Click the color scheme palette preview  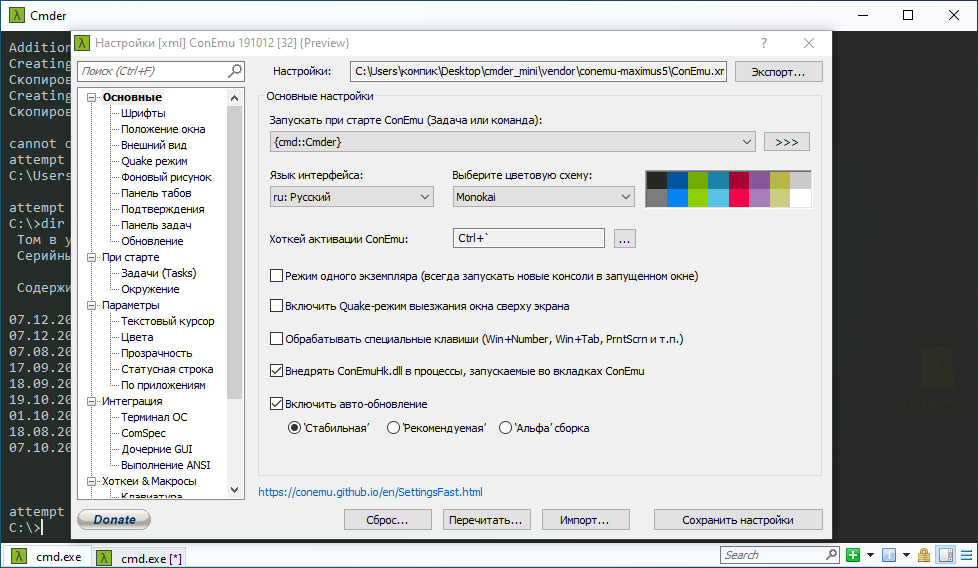[728, 189]
